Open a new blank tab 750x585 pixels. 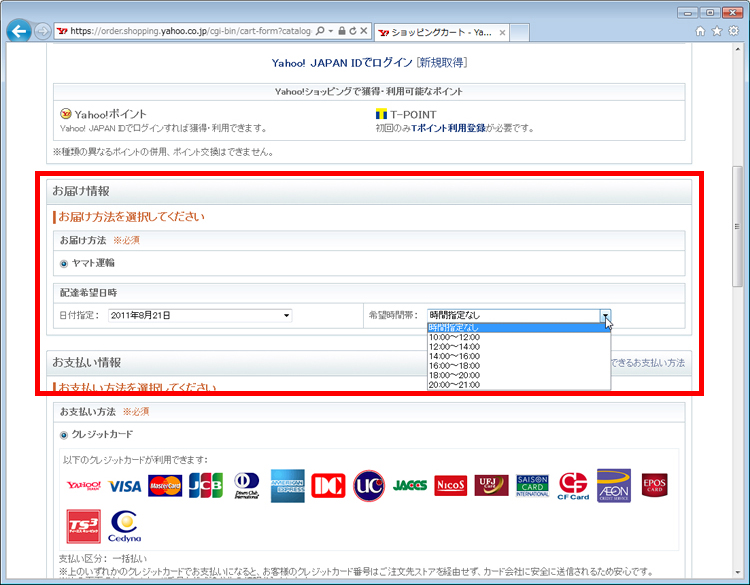pos(519,33)
